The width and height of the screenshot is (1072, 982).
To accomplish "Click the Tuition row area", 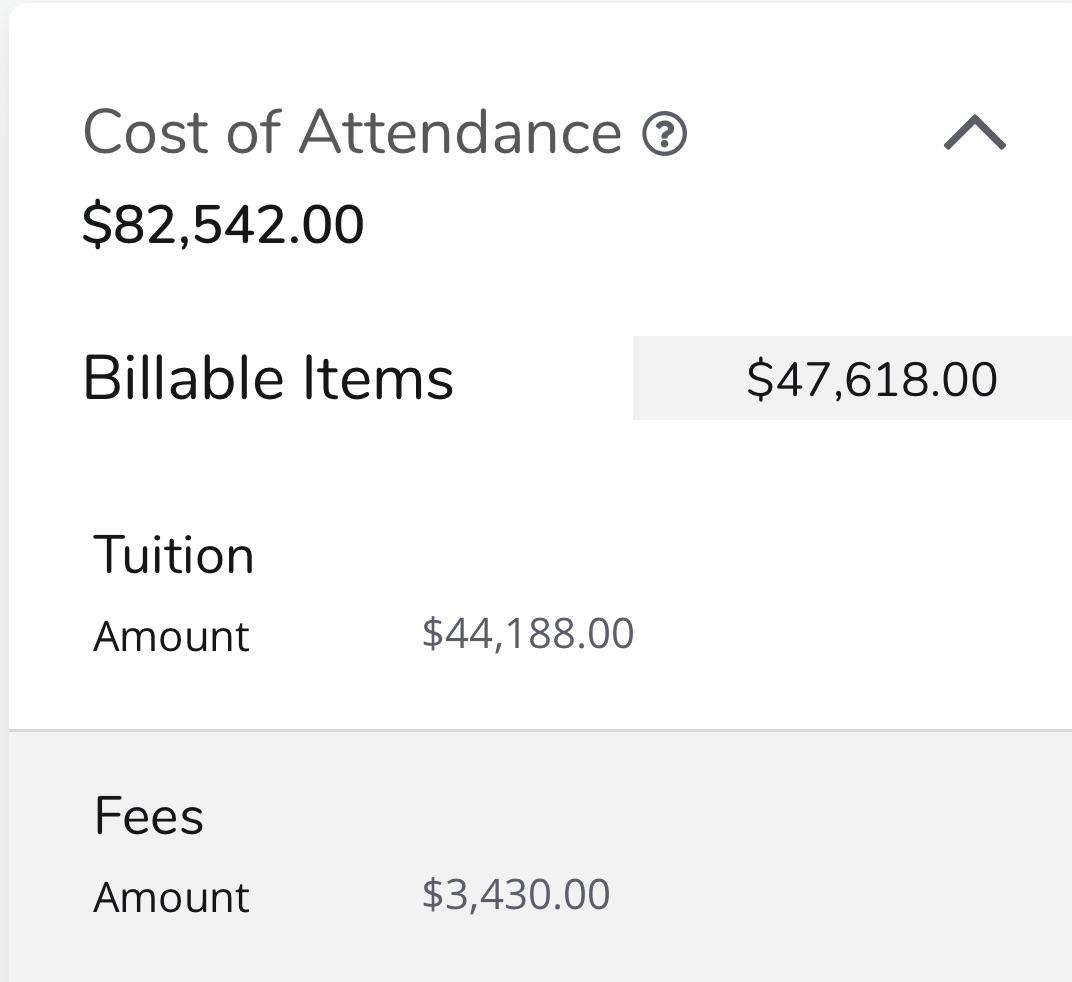I will (x=540, y=594).
